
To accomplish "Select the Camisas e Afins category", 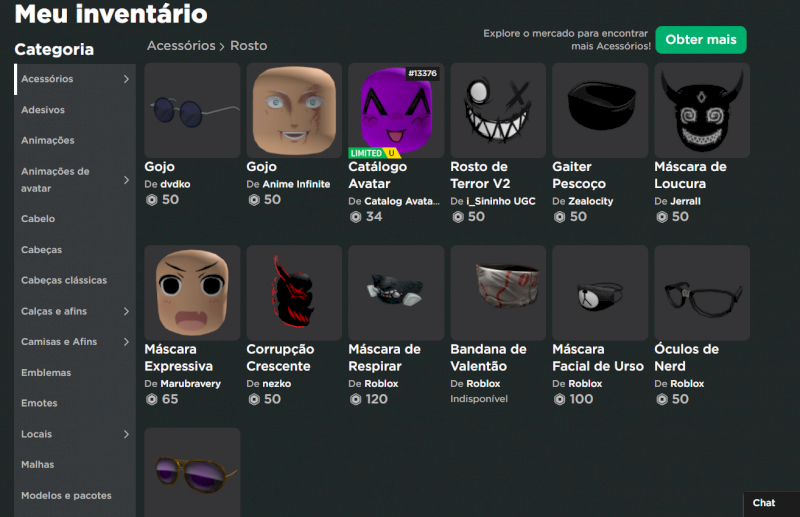I will 75,341.
